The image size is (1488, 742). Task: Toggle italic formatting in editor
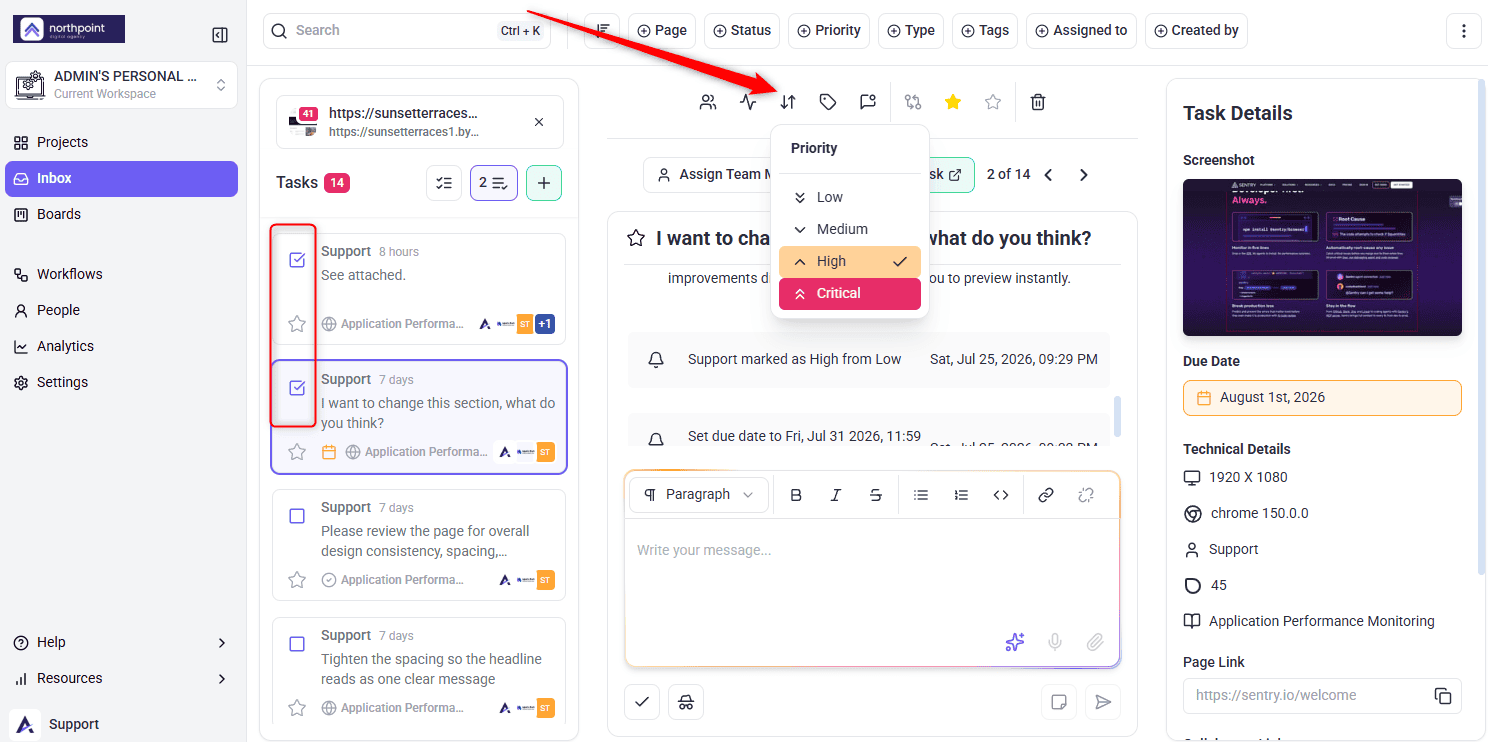(836, 495)
